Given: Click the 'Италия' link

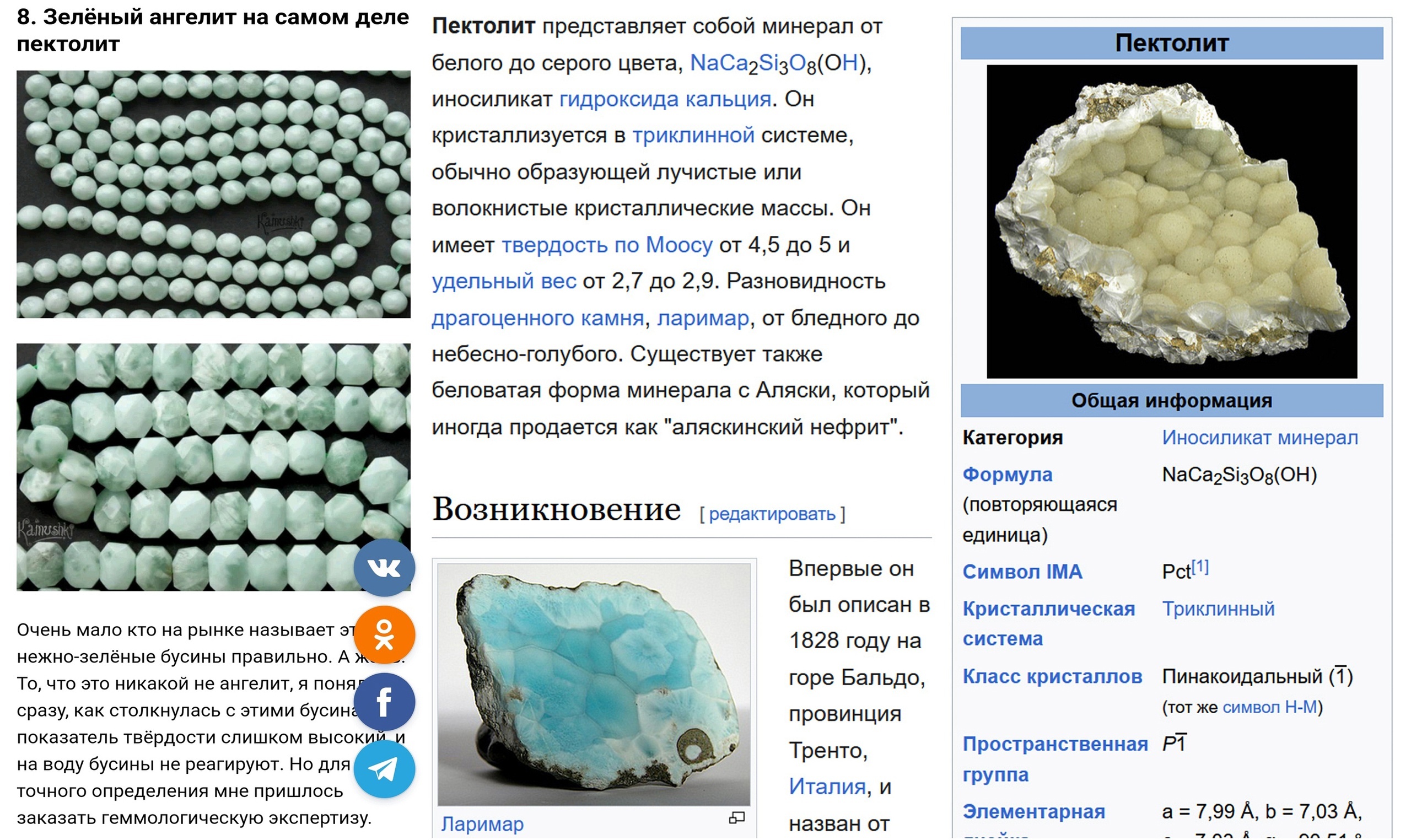Looking at the screenshot, I should (827, 786).
